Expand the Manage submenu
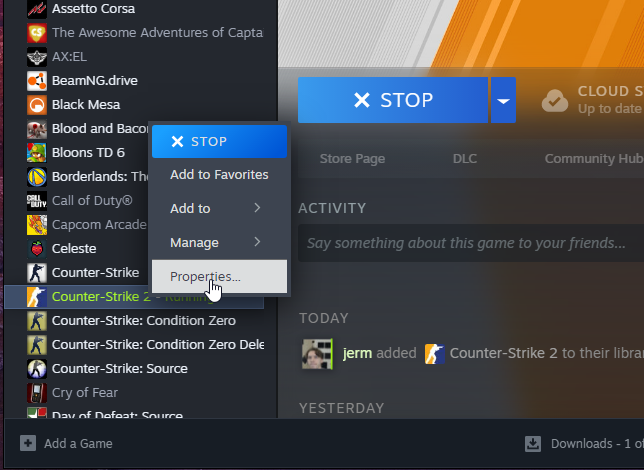This screenshot has height=470, width=644. tap(219, 242)
